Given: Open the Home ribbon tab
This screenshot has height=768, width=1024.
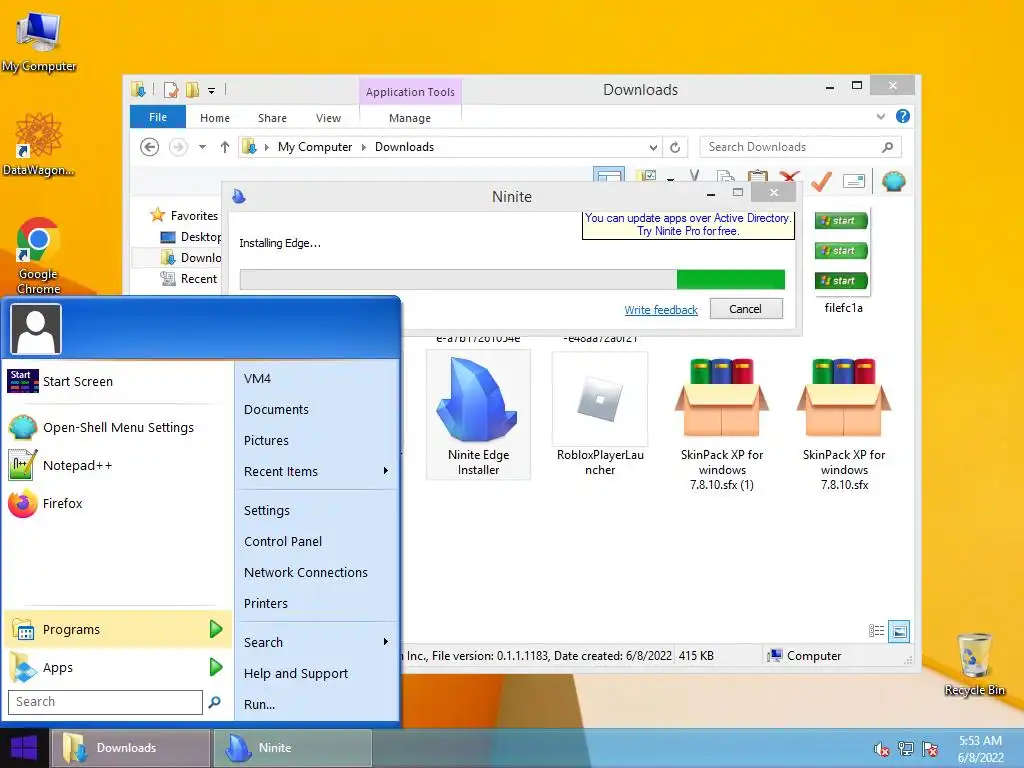Looking at the screenshot, I should point(215,118).
